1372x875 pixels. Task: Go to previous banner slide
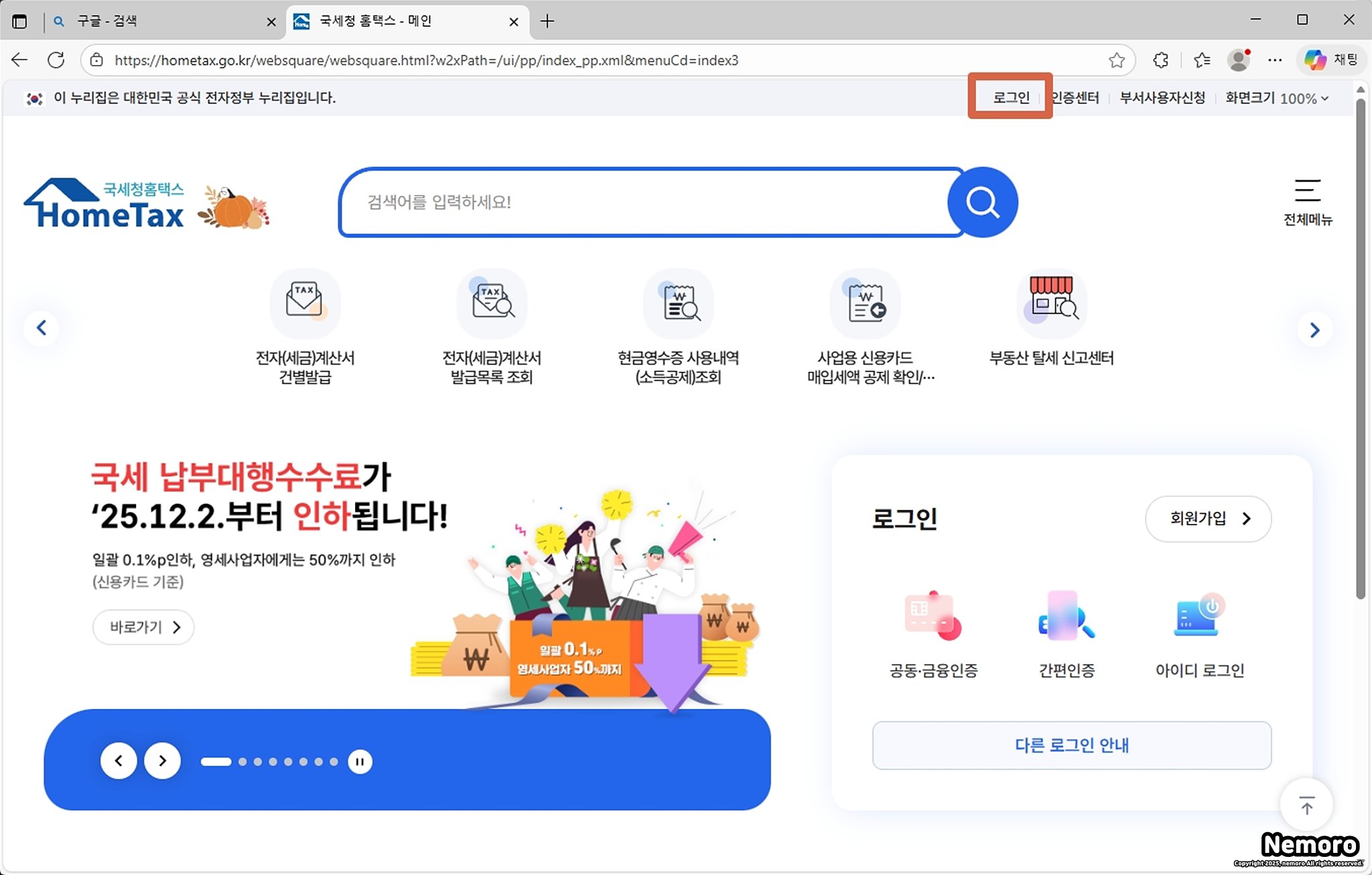(x=119, y=761)
